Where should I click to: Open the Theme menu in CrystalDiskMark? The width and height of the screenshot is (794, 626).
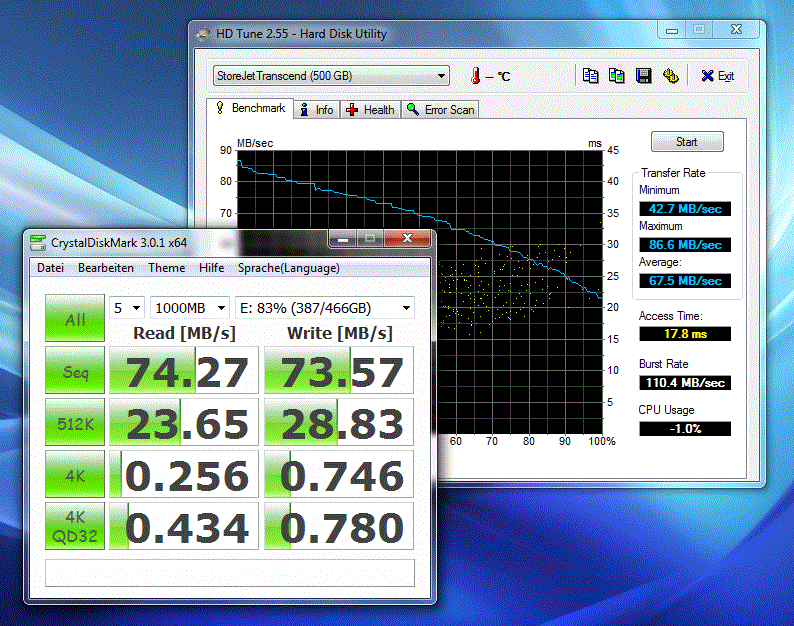coord(166,268)
